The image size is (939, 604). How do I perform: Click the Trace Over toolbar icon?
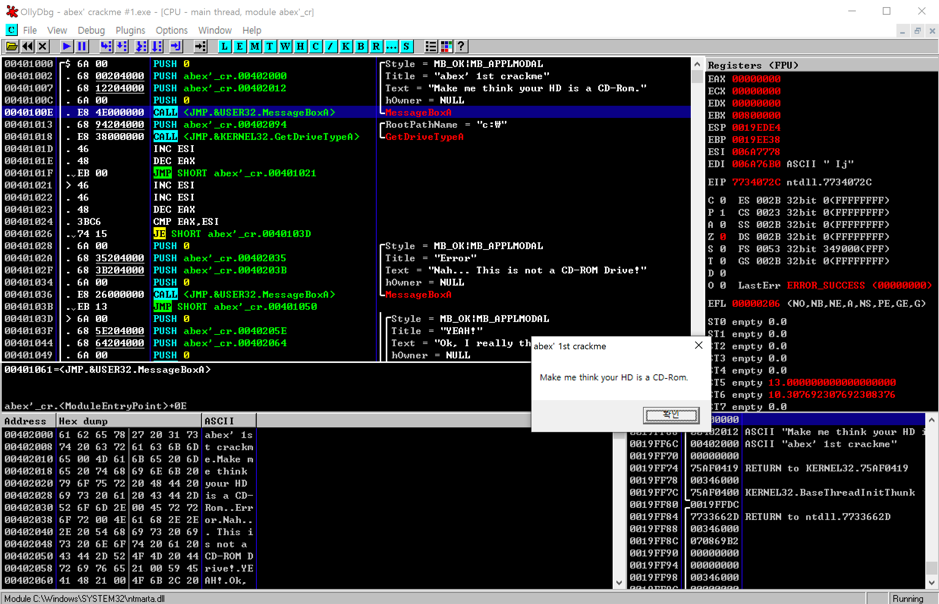[x=157, y=46]
